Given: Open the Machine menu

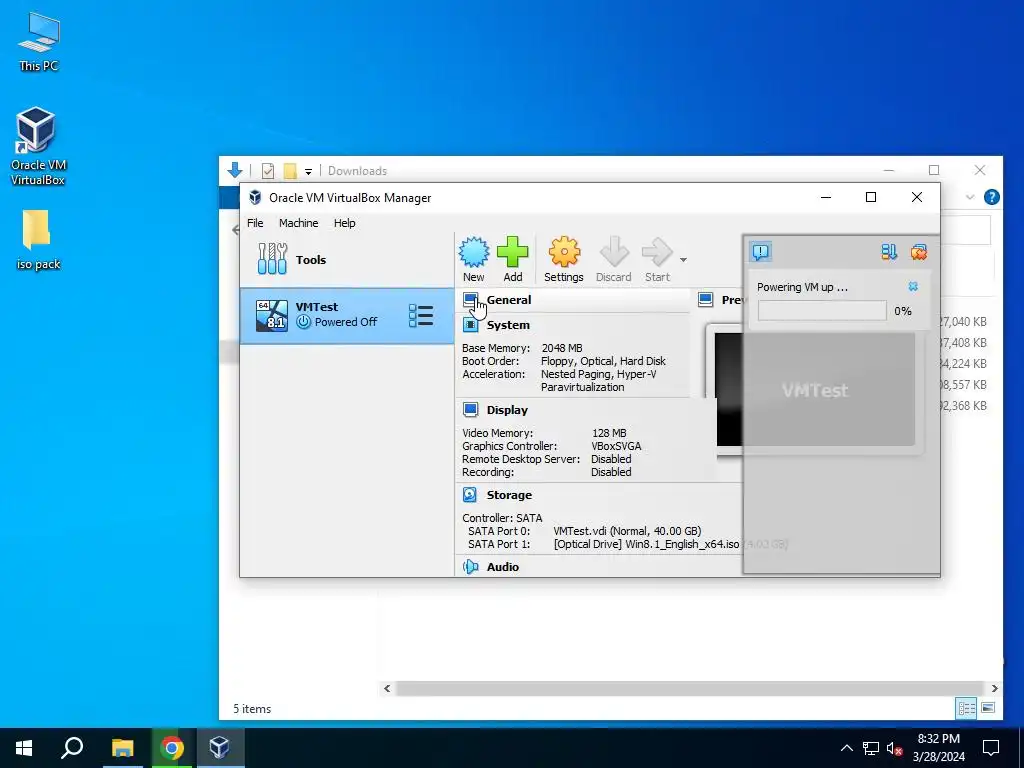Looking at the screenshot, I should pos(298,223).
